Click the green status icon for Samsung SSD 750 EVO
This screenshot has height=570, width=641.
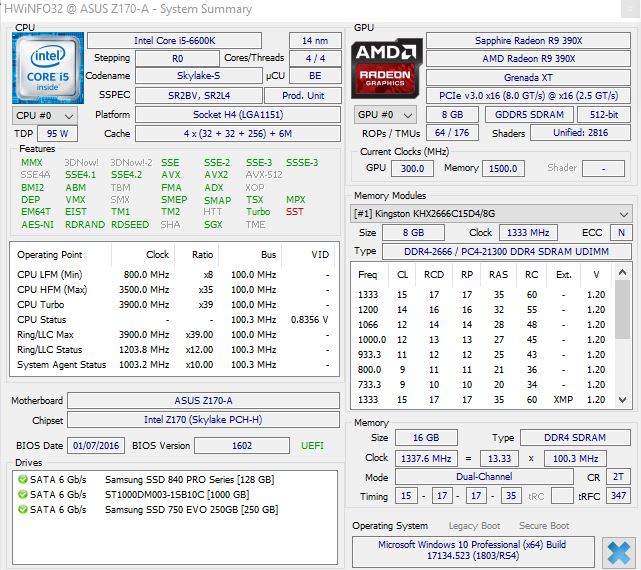pyautogui.click(x=23, y=509)
